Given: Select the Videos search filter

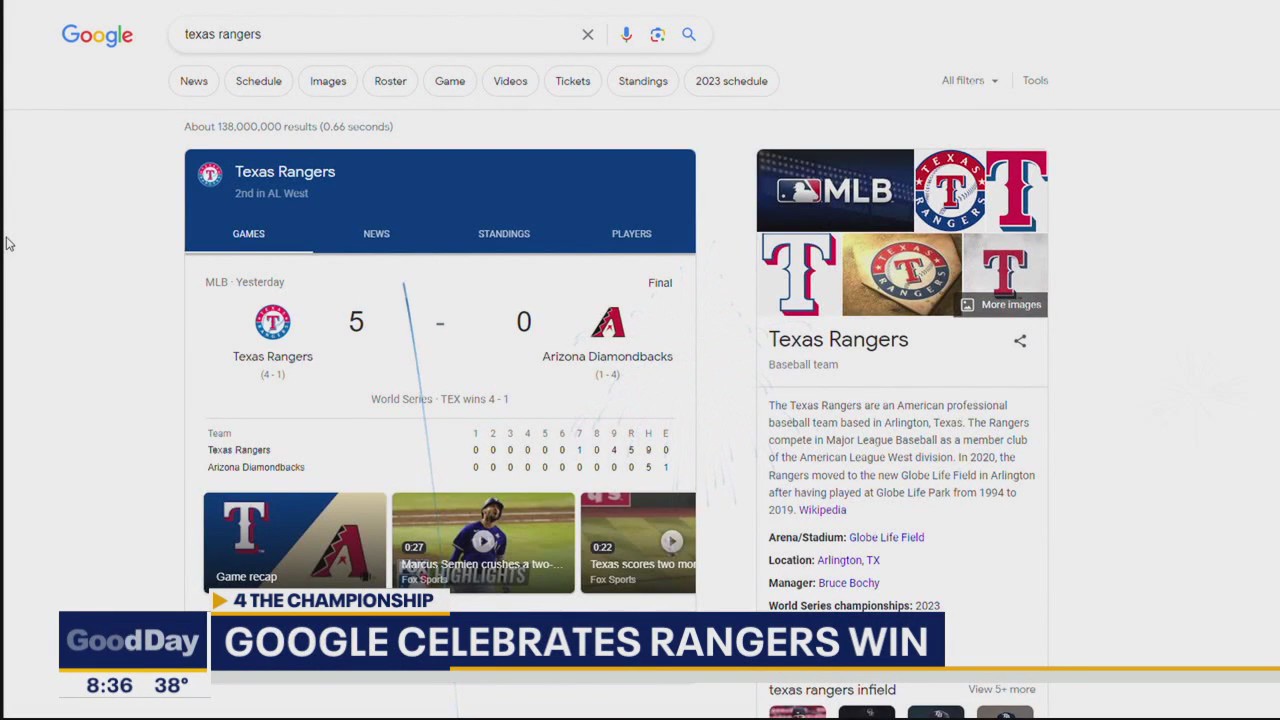Looking at the screenshot, I should tap(510, 81).
